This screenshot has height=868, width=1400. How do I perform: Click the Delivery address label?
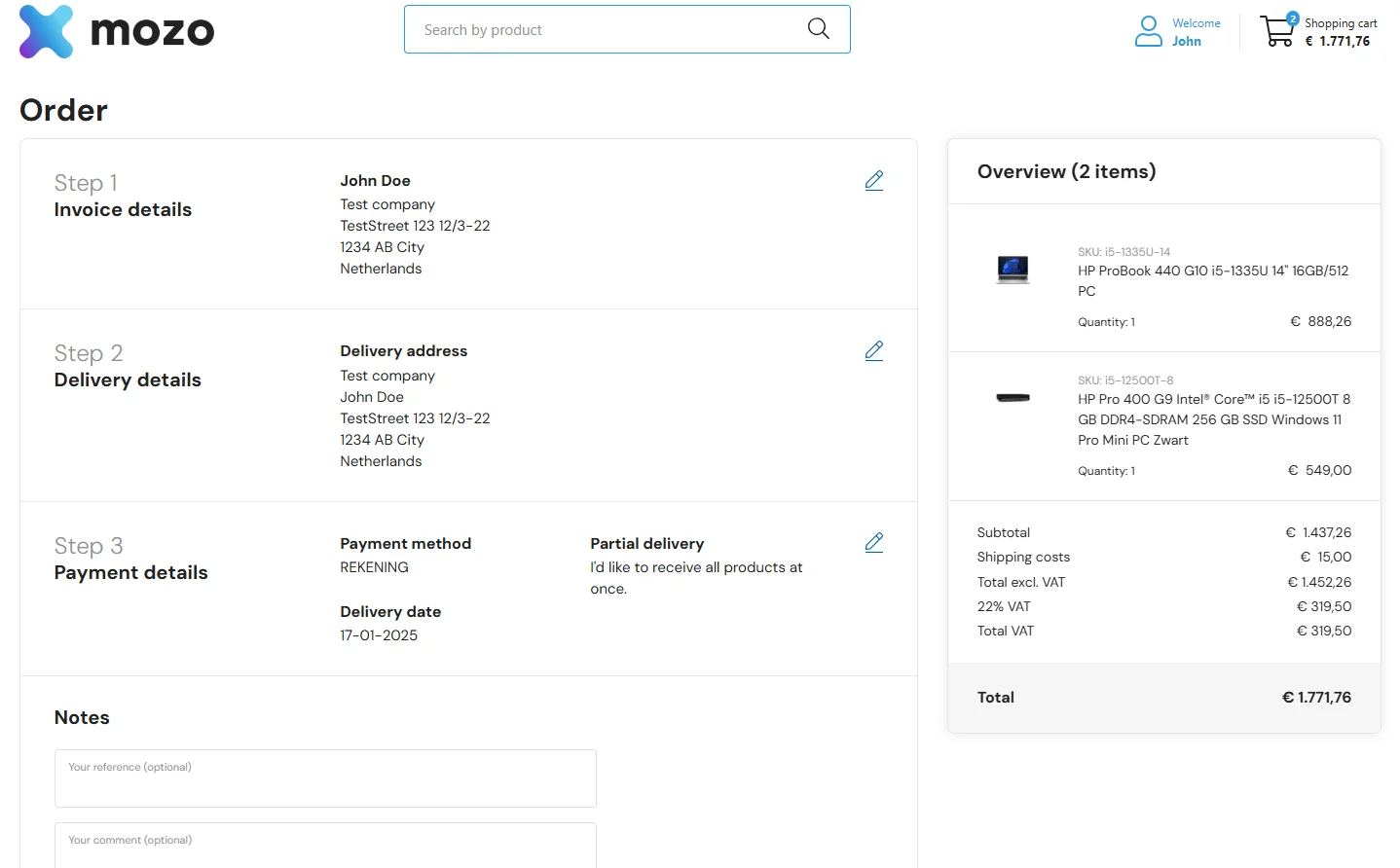click(403, 351)
